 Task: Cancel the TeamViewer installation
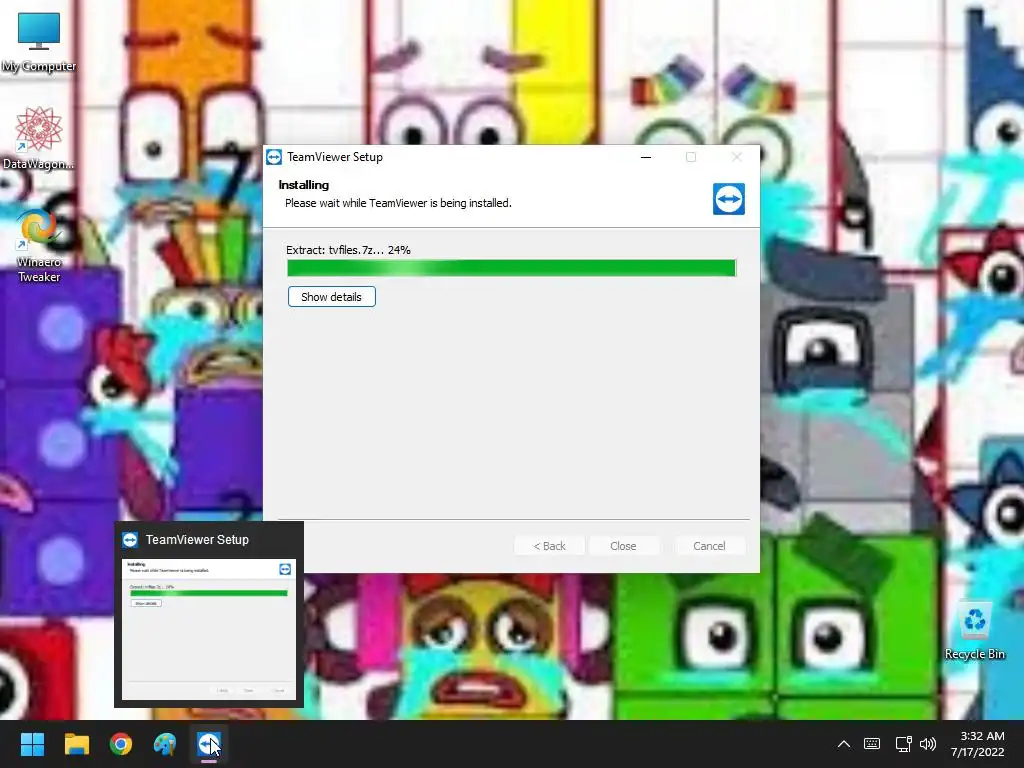click(709, 546)
